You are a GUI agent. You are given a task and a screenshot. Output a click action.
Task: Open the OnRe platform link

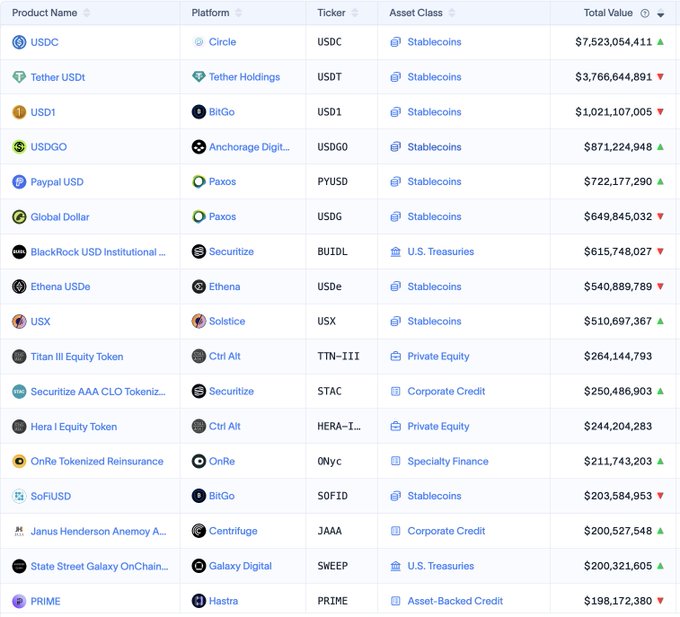222,461
